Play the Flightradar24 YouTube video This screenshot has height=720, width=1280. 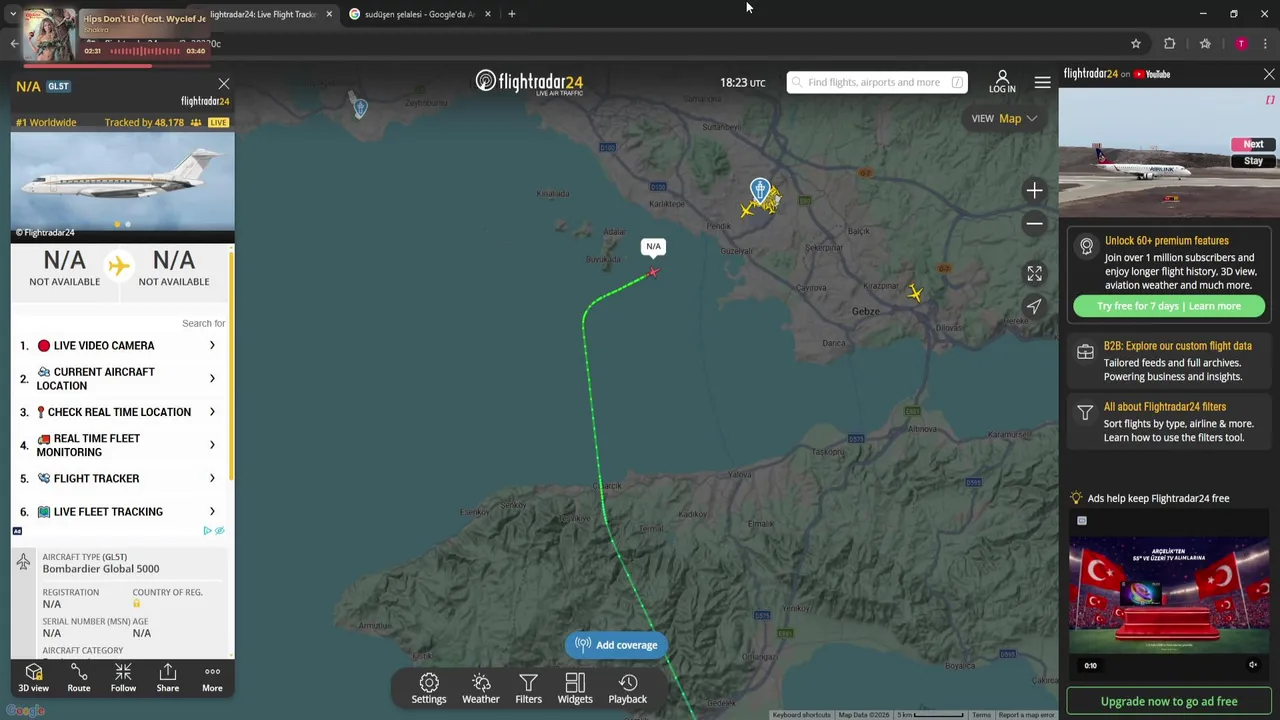1168,153
